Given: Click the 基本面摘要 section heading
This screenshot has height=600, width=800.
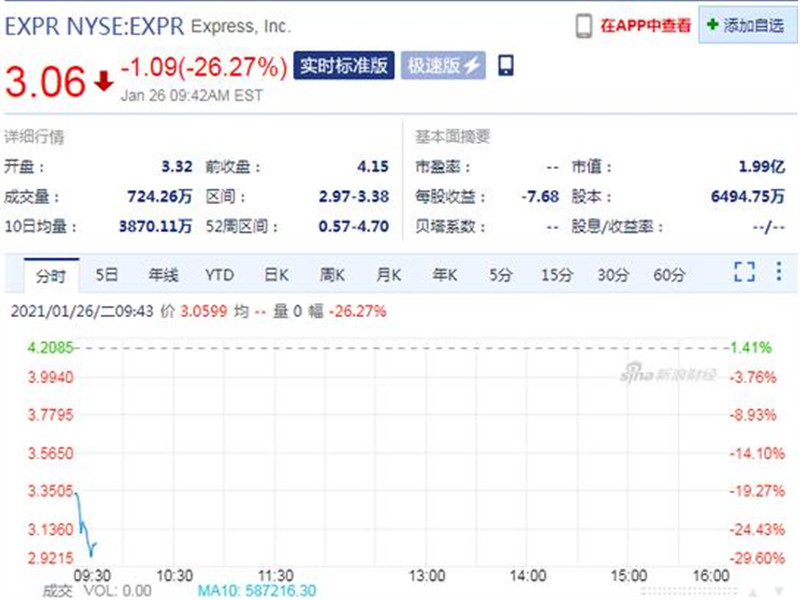Looking at the screenshot, I should point(453,136).
